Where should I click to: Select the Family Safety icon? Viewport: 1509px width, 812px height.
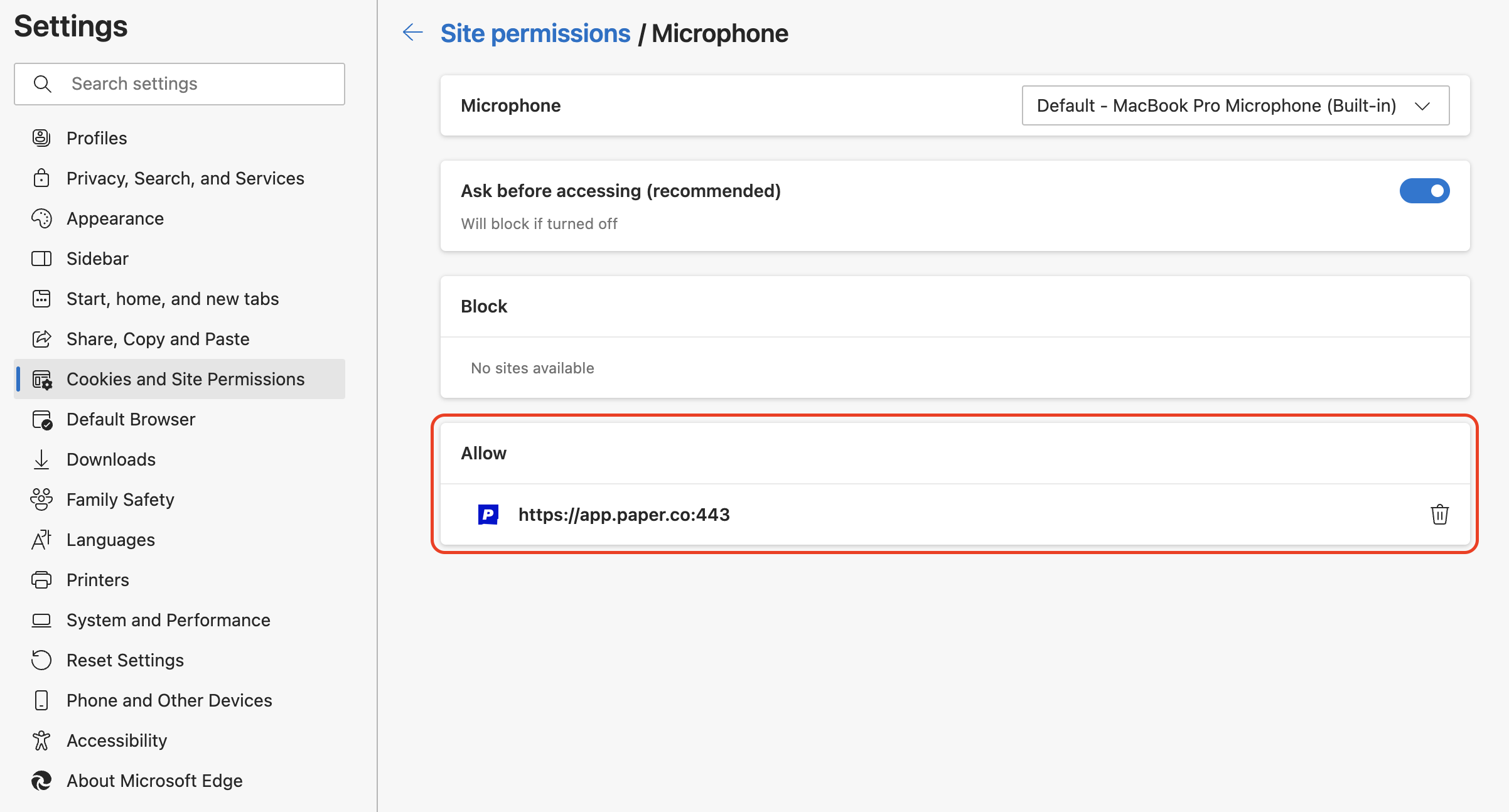41,499
